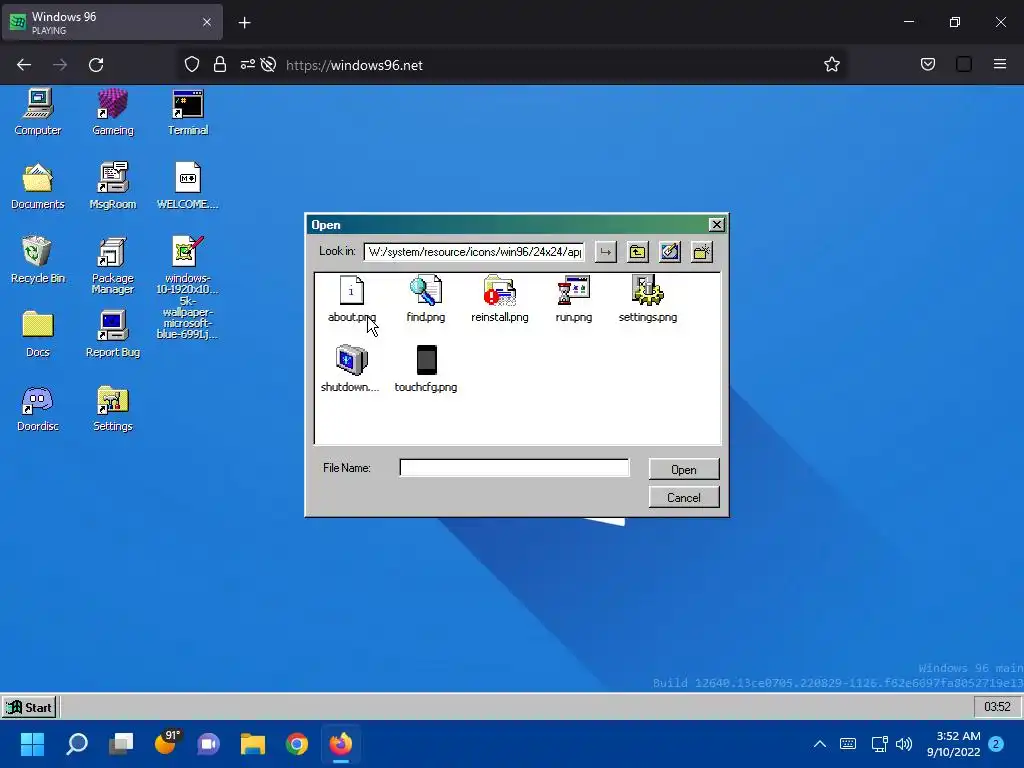Close the Open dialog window
The height and width of the screenshot is (768, 1024).
click(716, 225)
